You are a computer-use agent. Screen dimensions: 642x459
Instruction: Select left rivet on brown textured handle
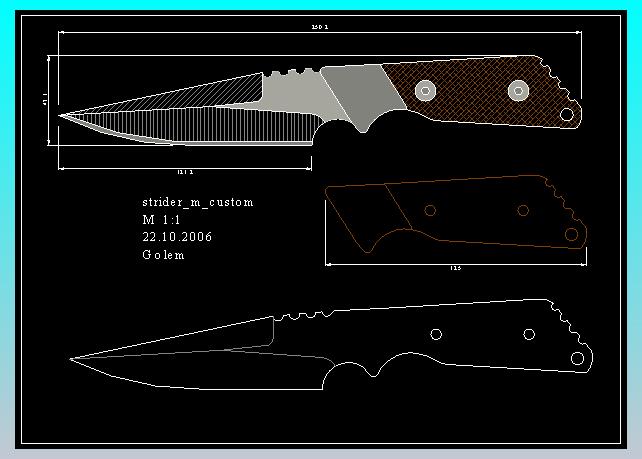pos(425,90)
